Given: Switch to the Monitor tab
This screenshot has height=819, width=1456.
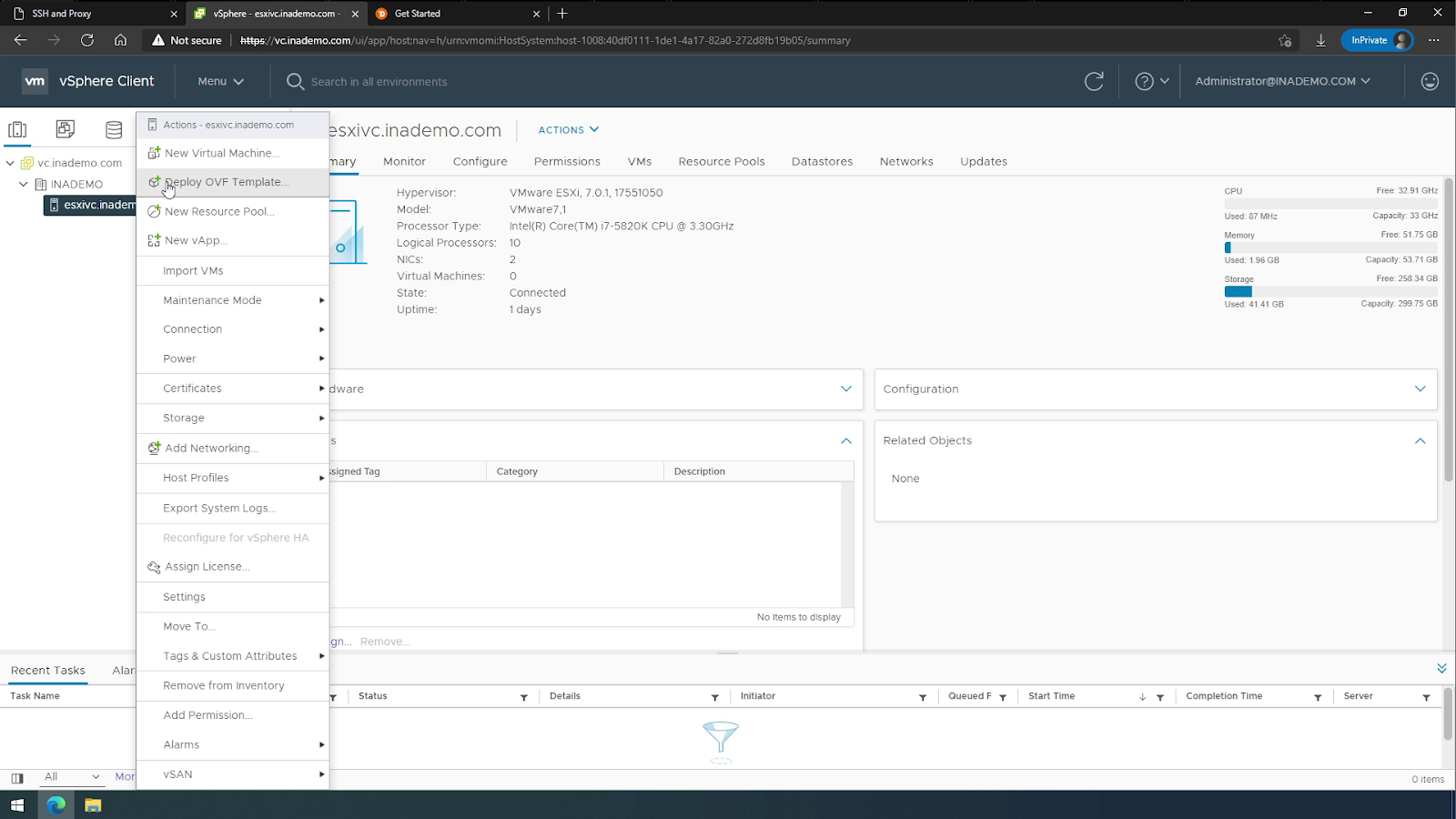Looking at the screenshot, I should (404, 161).
